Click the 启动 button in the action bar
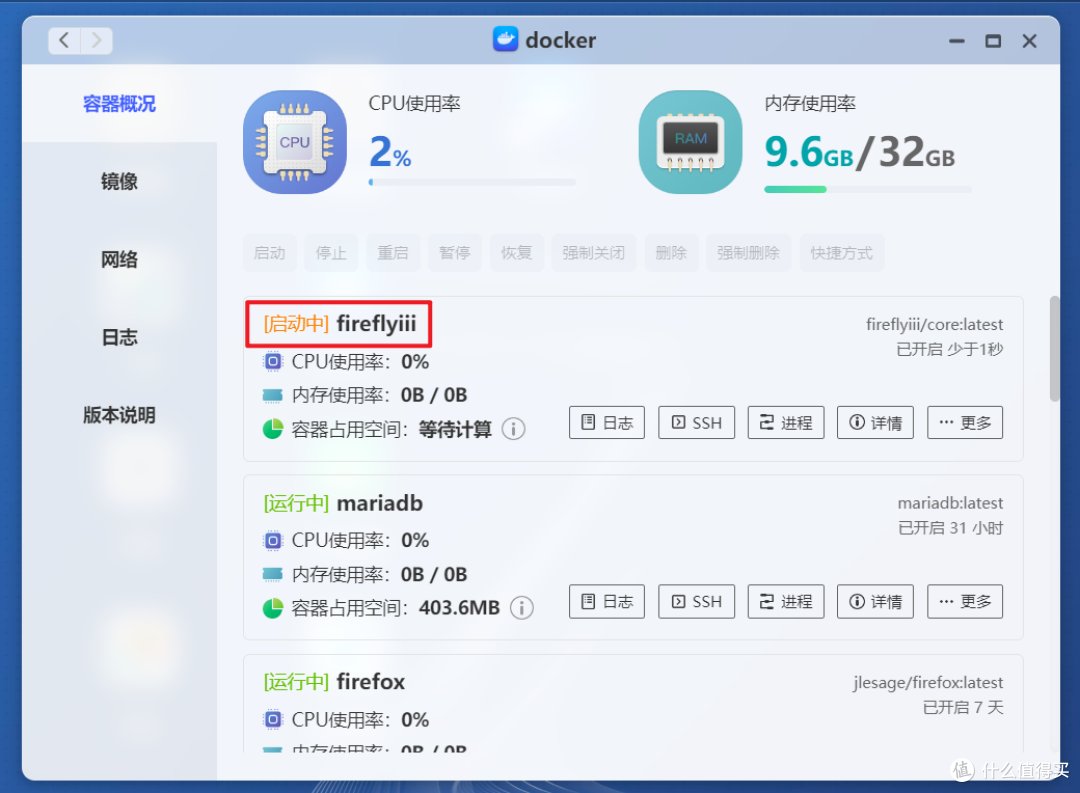This screenshot has height=793, width=1080. coord(269,252)
